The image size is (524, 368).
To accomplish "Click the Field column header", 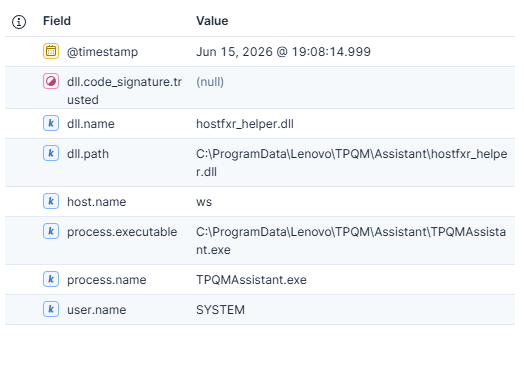I will click(57, 21).
